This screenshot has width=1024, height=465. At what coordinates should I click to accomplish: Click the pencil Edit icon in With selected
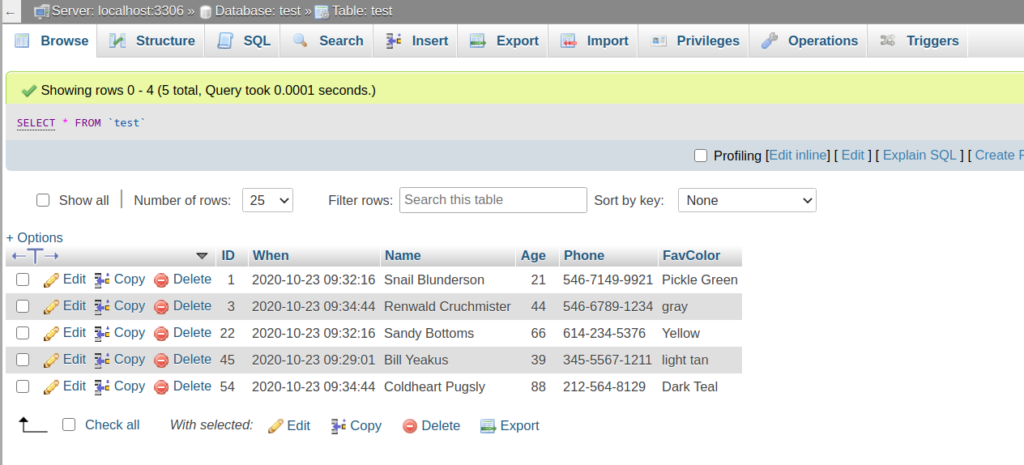click(x=275, y=426)
